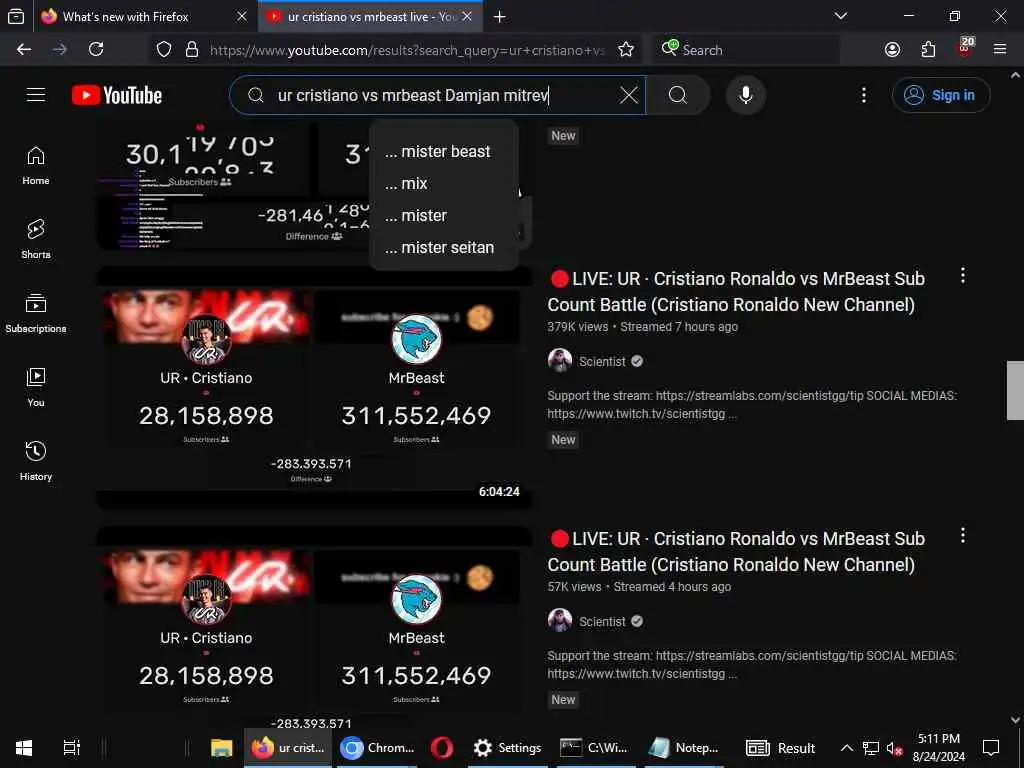Open the Firefox View tab icon
The image size is (1024, 768).
[16, 17]
